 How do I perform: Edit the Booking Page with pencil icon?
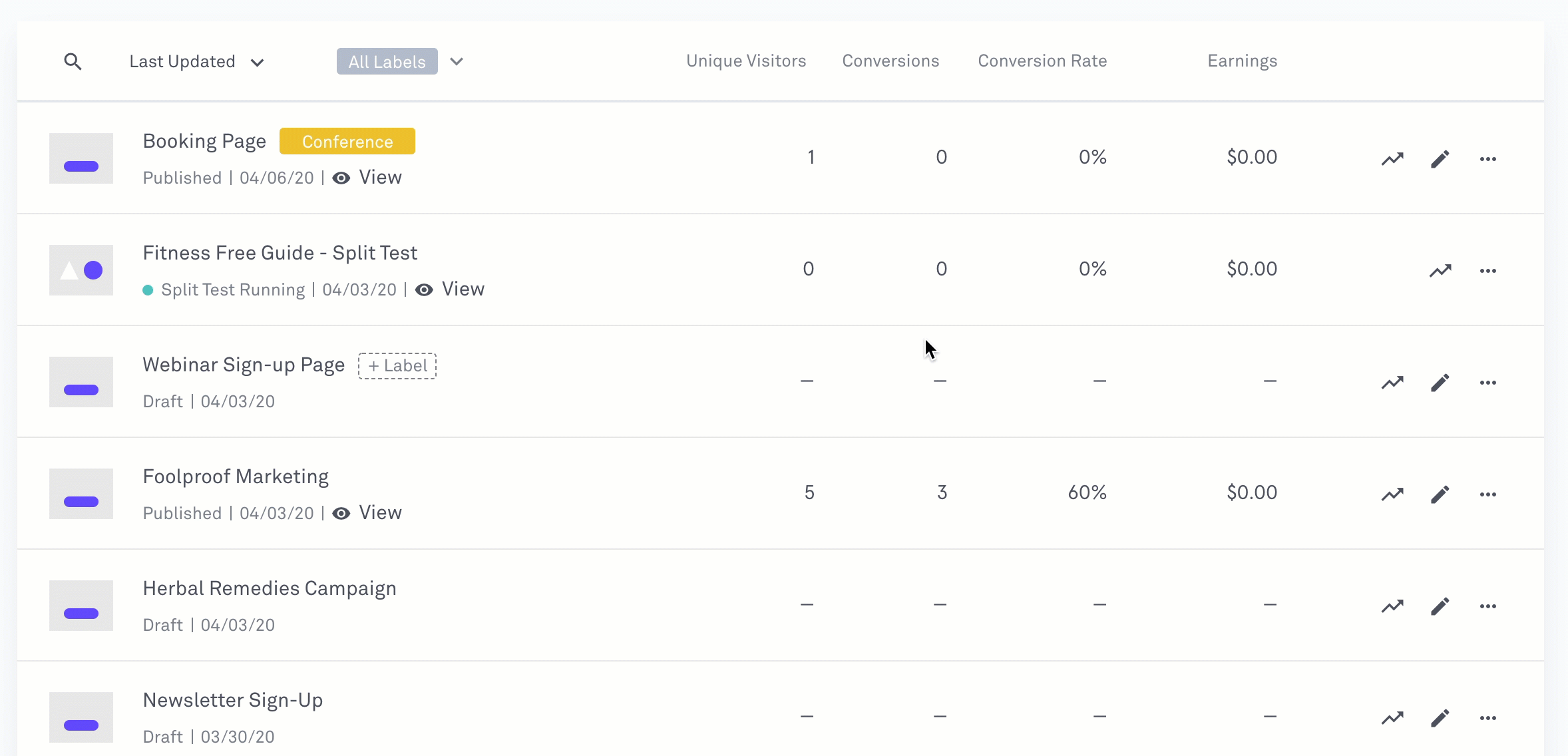pyautogui.click(x=1440, y=159)
